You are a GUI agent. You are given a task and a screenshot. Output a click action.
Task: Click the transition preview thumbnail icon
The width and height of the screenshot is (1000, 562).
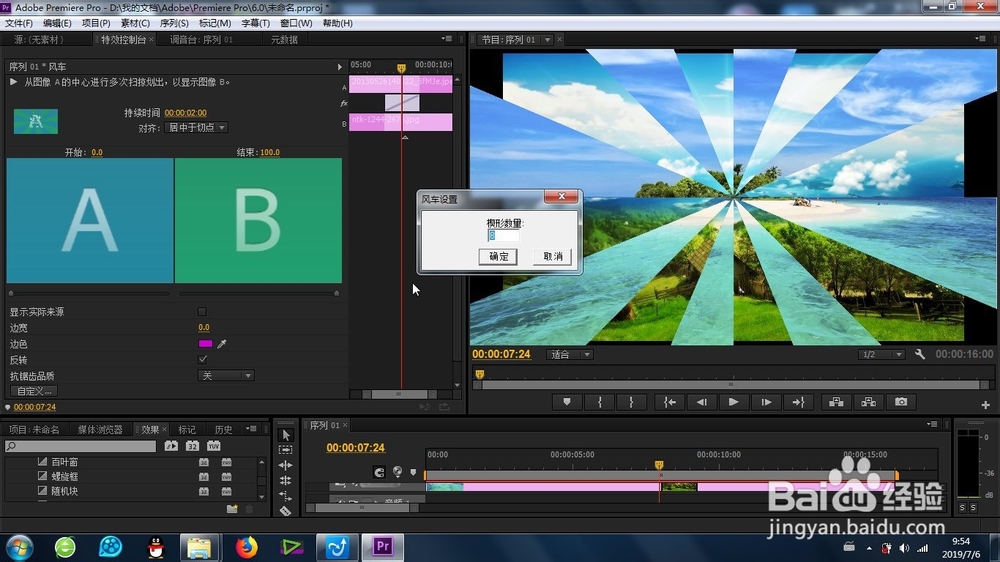(36, 121)
